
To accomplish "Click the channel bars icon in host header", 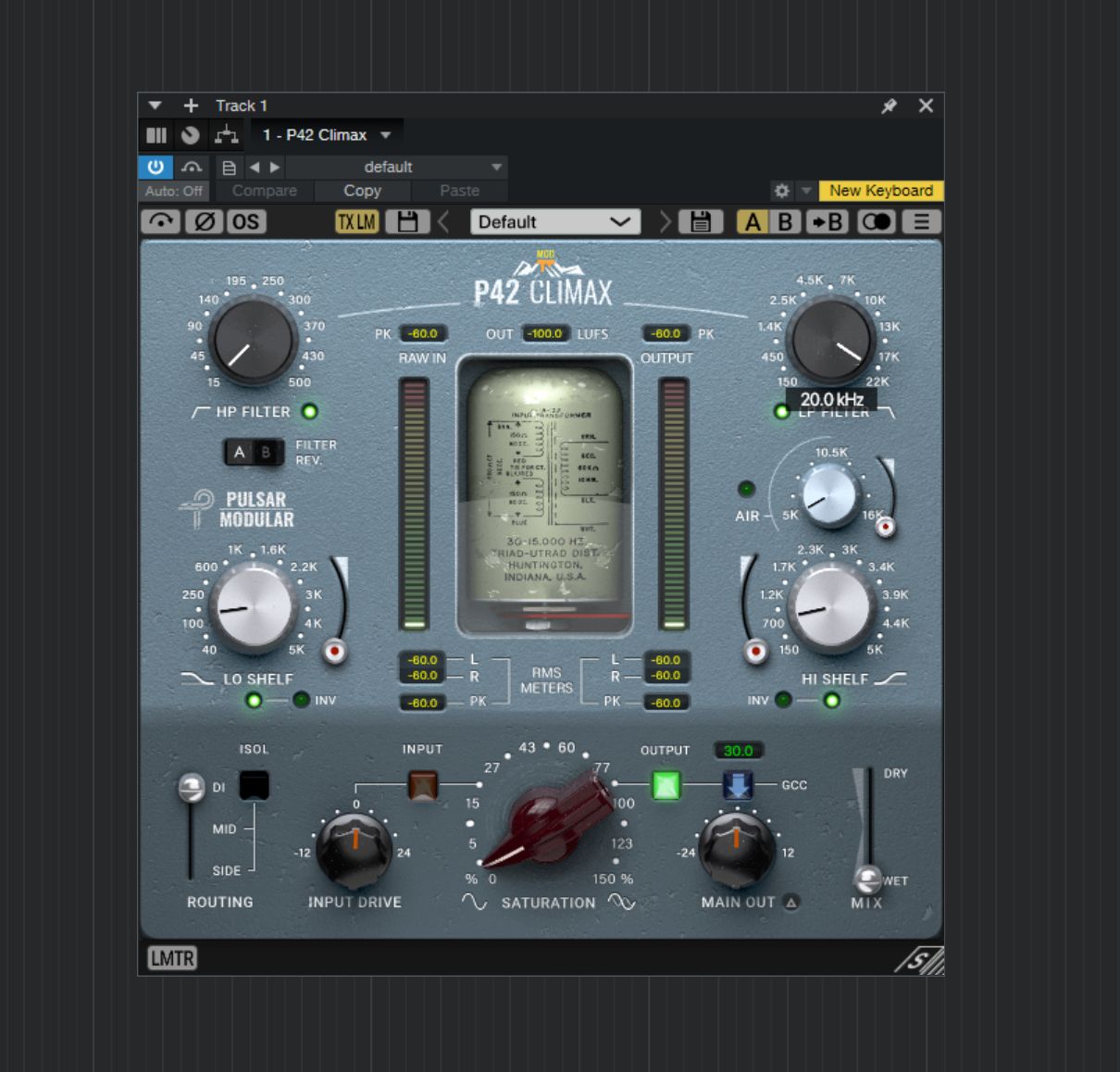I will click(x=156, y=135).
